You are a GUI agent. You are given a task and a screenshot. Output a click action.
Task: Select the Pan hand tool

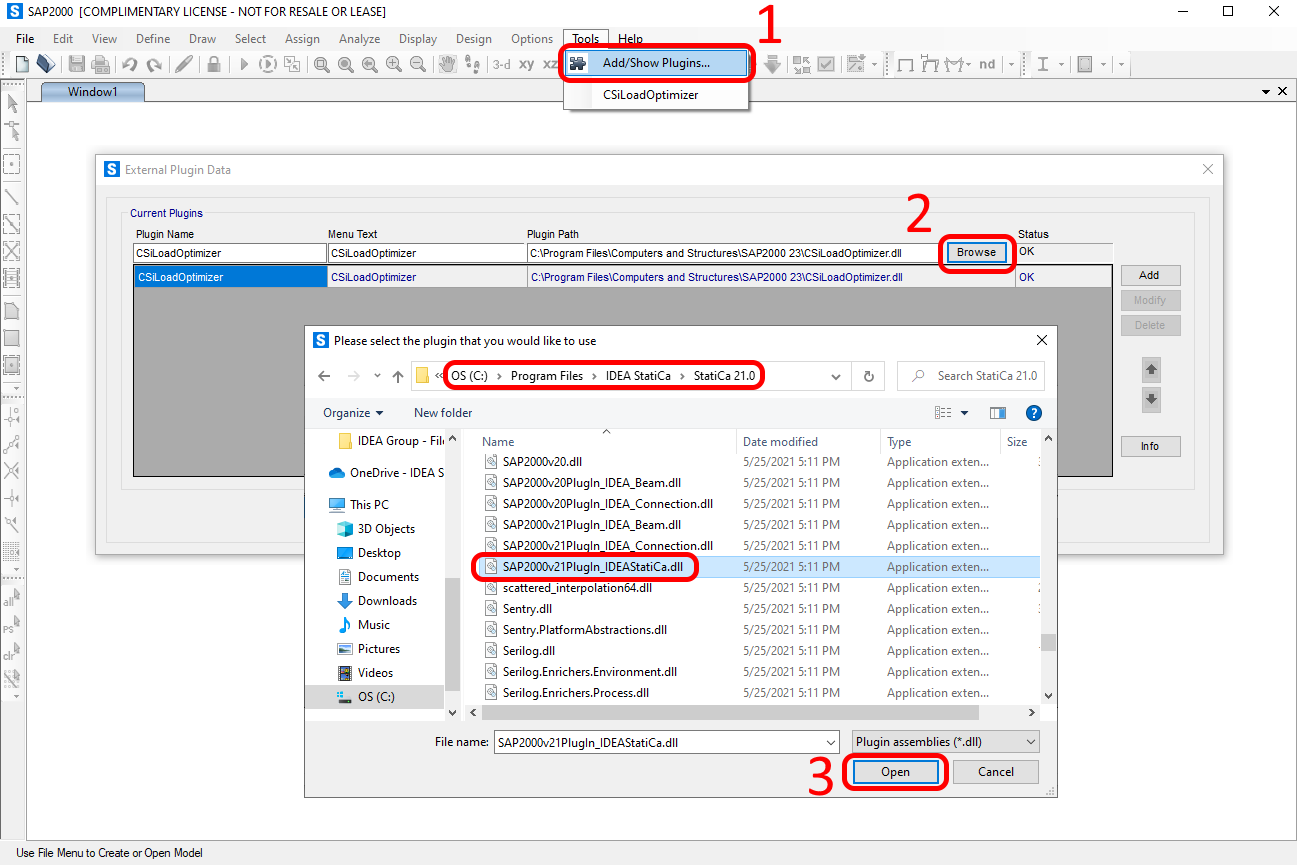(446, 64)
